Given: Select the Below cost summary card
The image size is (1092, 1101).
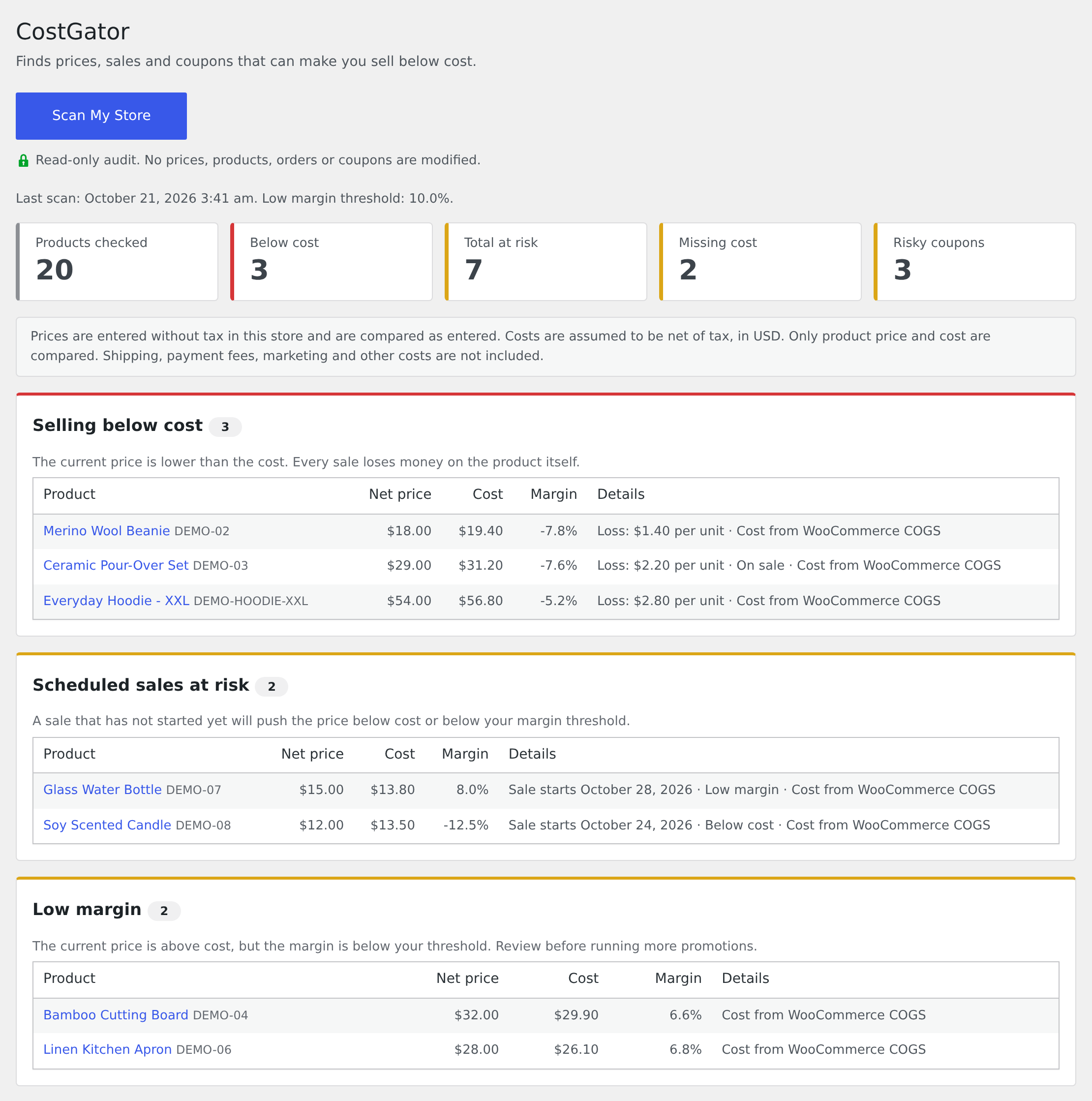Looking at the screenshot, I should pos(331,262).
